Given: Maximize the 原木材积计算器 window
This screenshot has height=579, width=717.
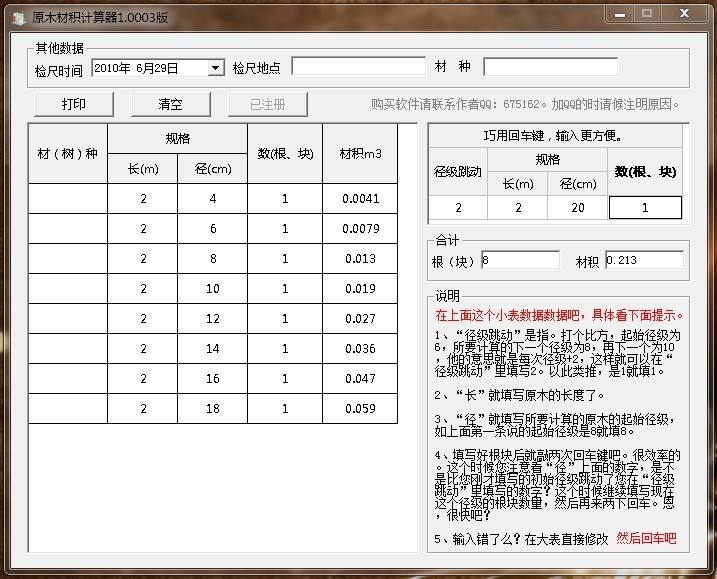Looking at the screenshot, I should pos(647,14).
